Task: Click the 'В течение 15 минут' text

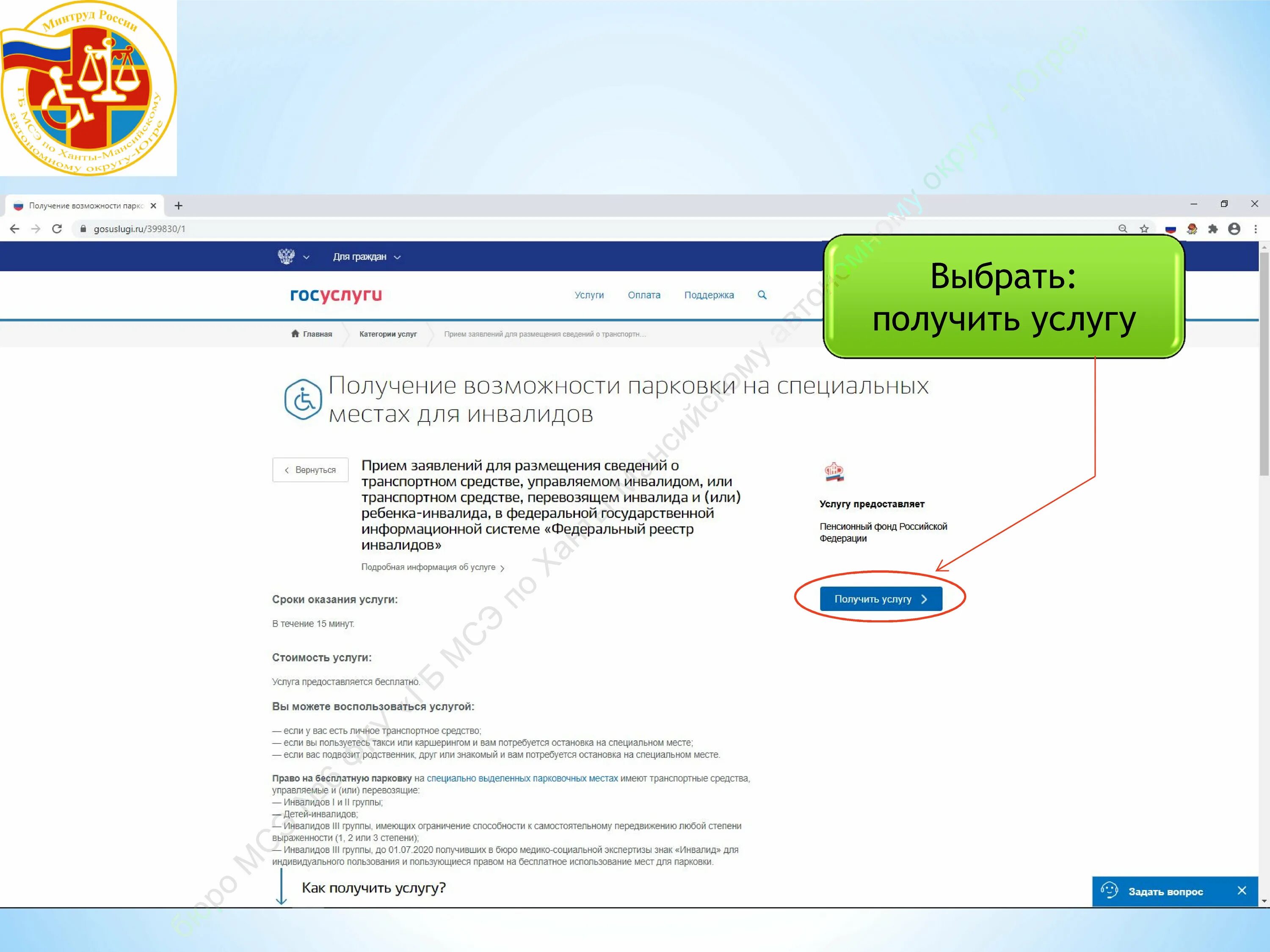Action: click(313, 625)
